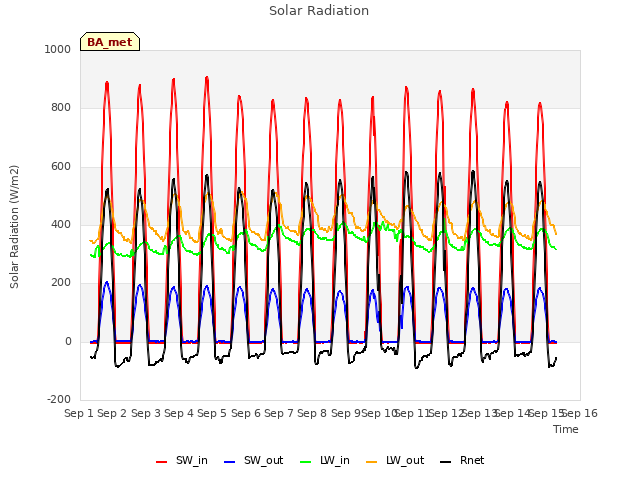Click the 600 y-axis tick label
Screen dimensions: 640x480
click(61, 167)
